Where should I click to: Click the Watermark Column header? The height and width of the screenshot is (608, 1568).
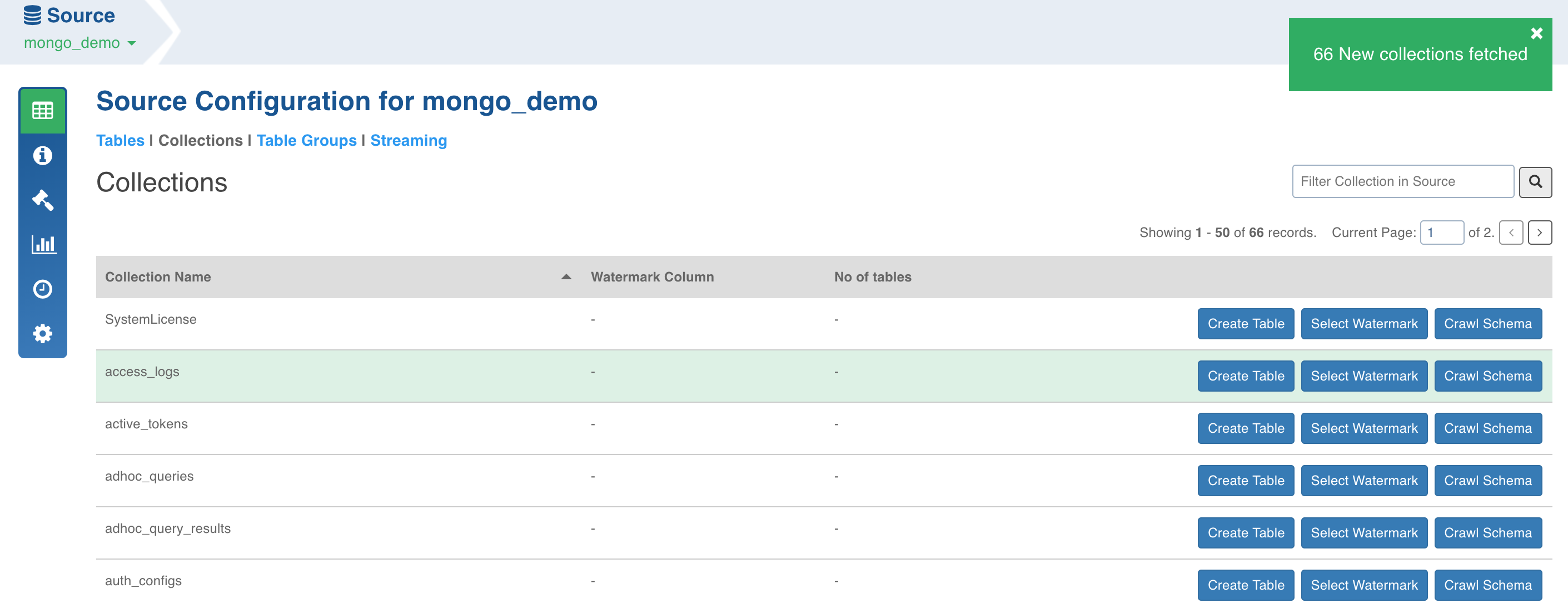[652, 277]
